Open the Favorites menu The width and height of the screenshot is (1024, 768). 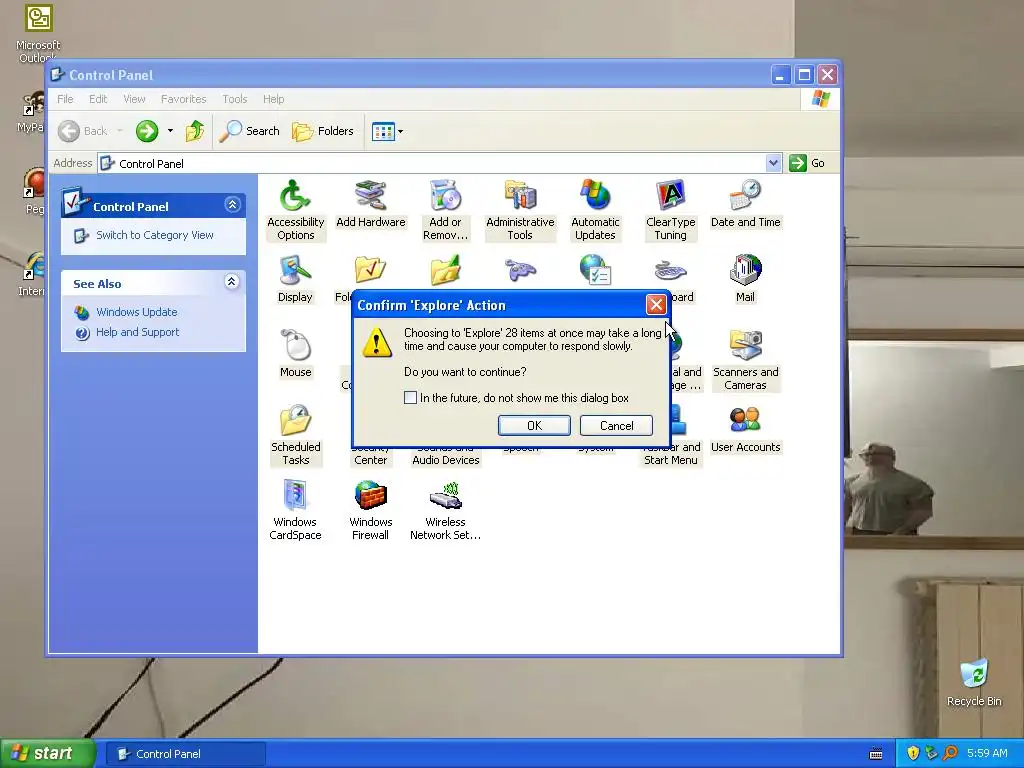(184, 99)
